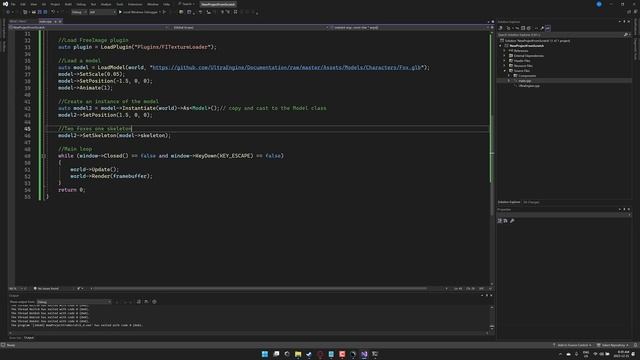Click the account profile icon in title bar
The width and height of the screenshot is (640, 360).
click(599, 4)
